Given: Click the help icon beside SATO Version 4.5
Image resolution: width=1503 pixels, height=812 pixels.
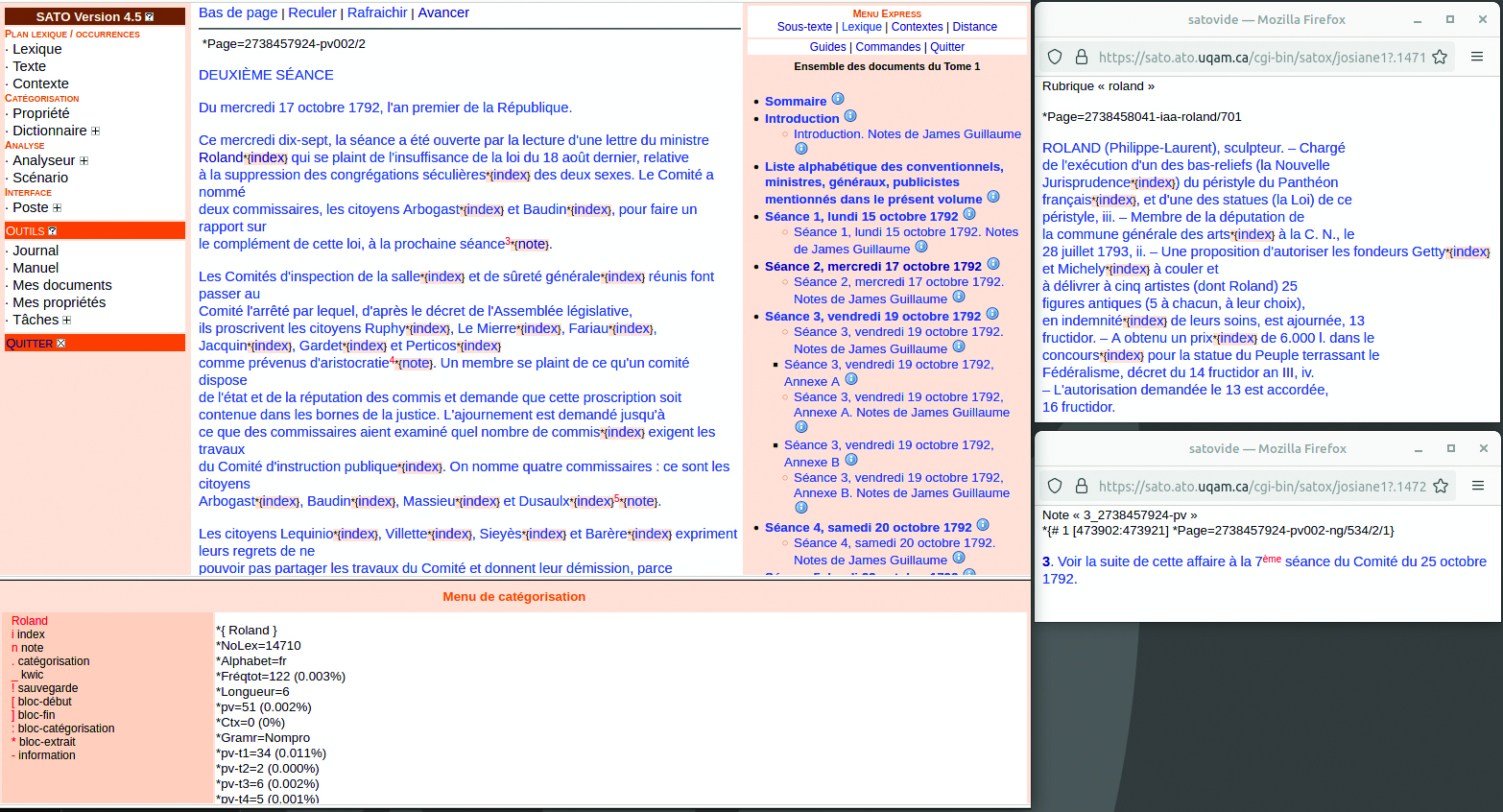Looking at the screenshot, I should [150, 17].
